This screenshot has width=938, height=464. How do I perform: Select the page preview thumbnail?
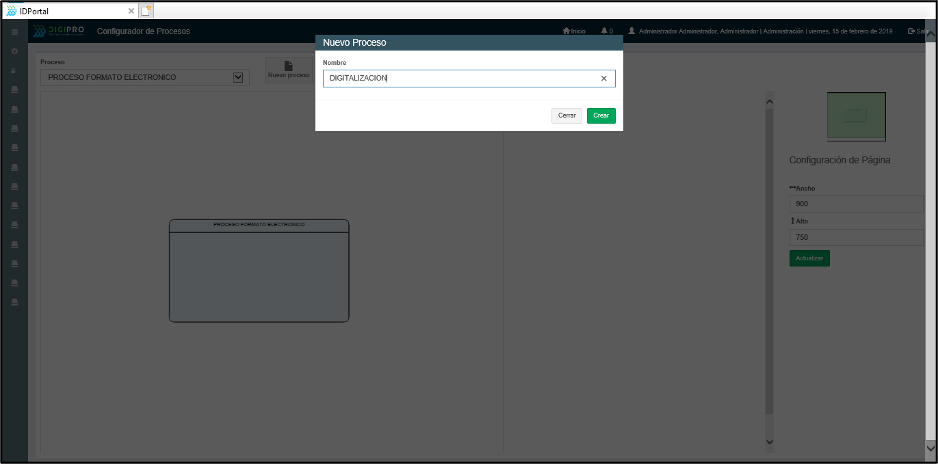(855, 116)
